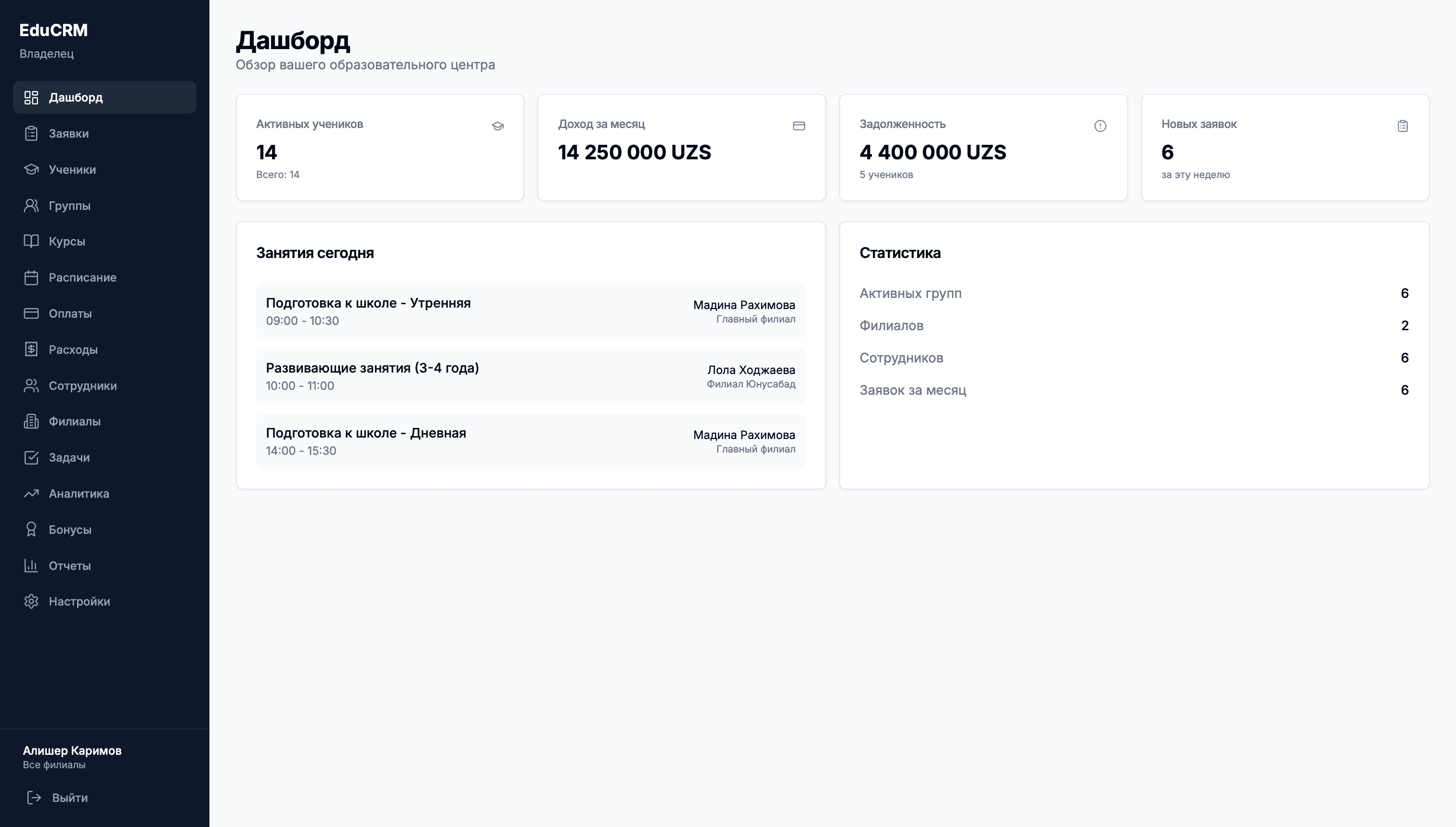
Task: Click the Оплаты credit card sidebar icon
Action: point(31,313)
